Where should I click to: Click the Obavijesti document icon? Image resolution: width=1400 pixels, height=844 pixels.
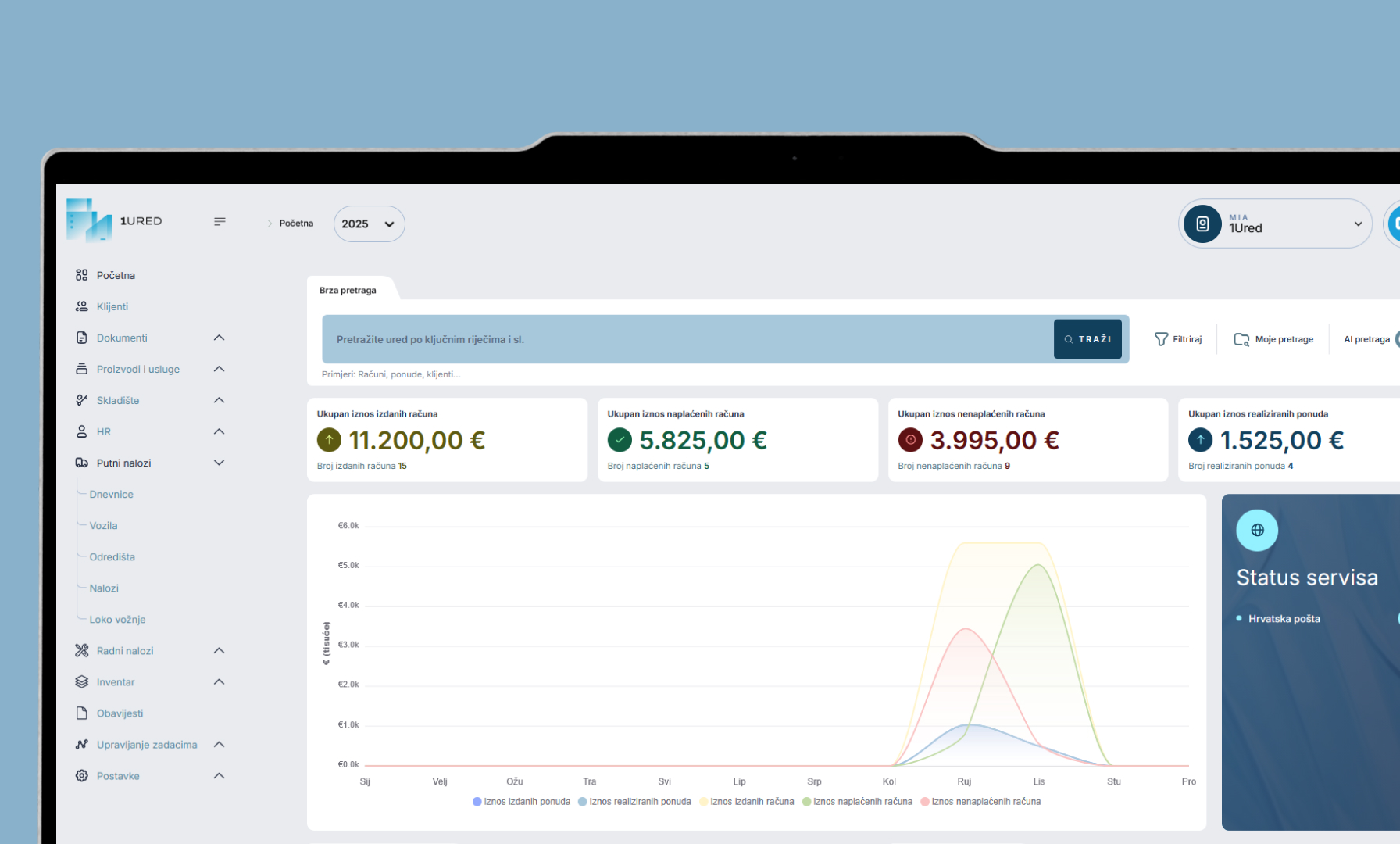pyautogui.click(x=81, y=713)
